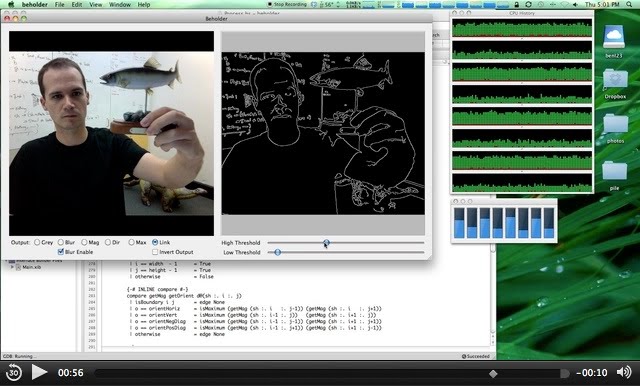Open the Window menu

(120, 4)
